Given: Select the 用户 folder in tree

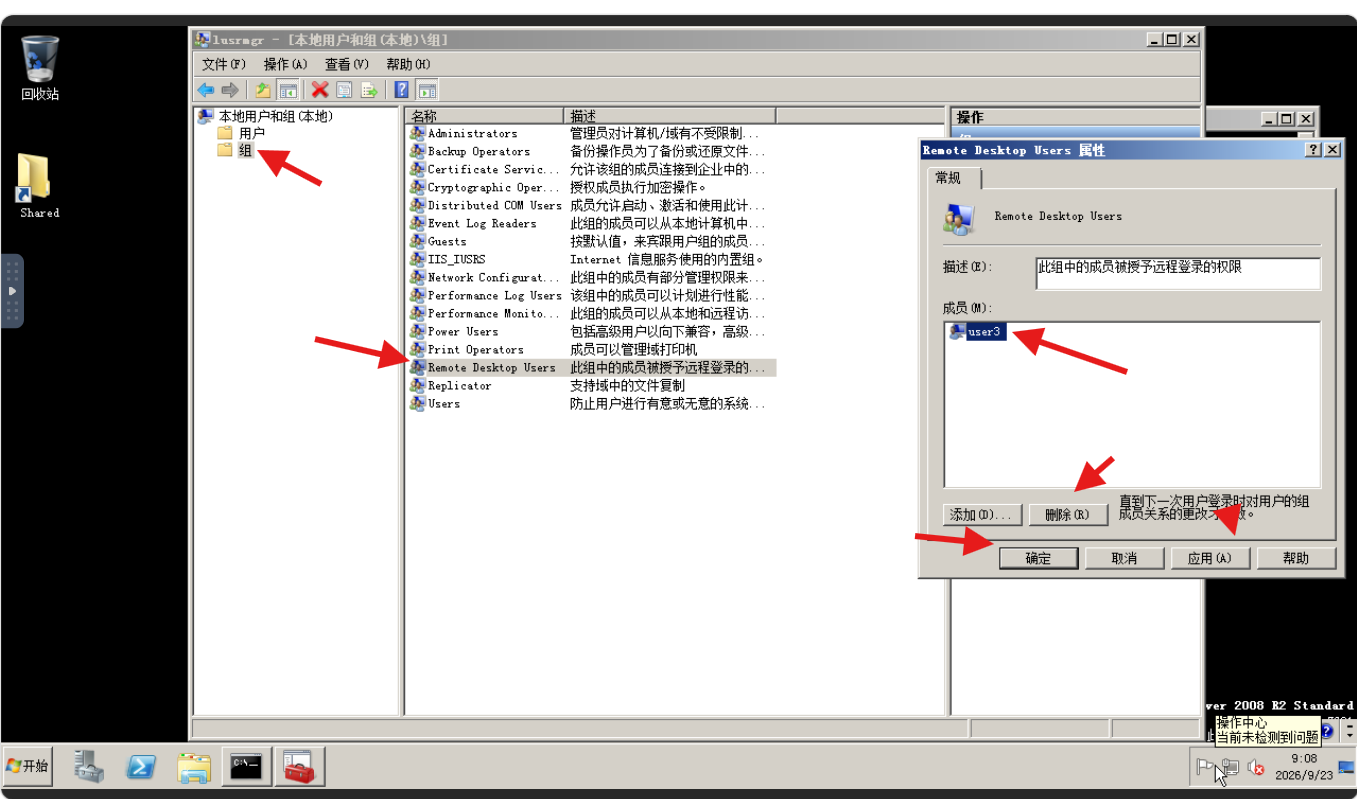Looking at the screenshot, I should click(x=252, y=133).
